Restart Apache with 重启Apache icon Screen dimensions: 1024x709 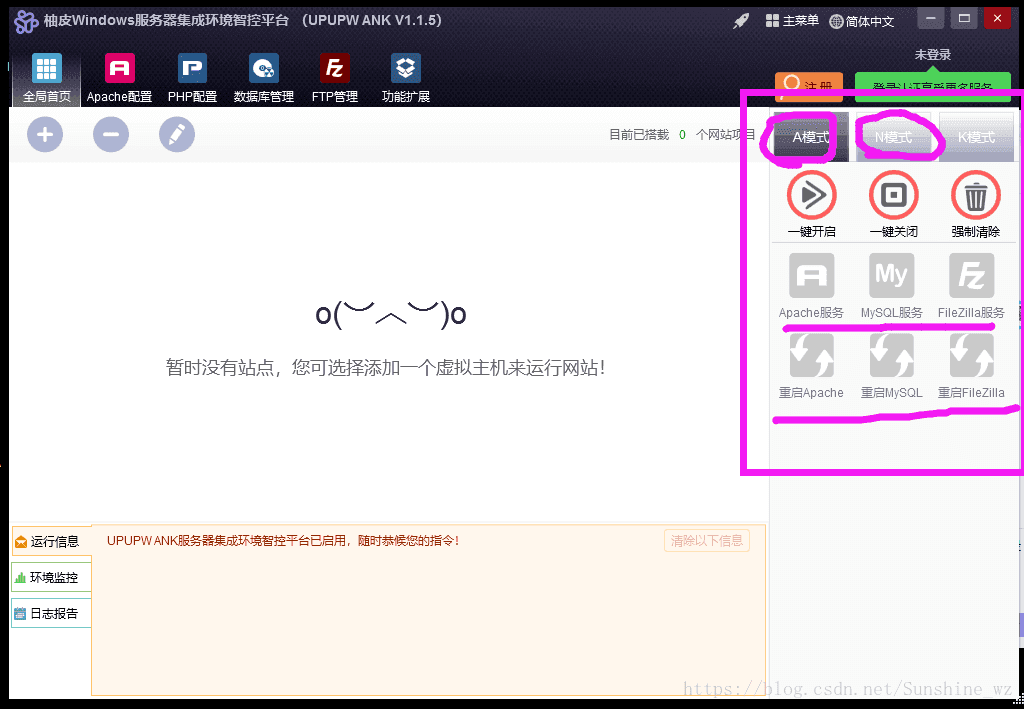(812, 356)
